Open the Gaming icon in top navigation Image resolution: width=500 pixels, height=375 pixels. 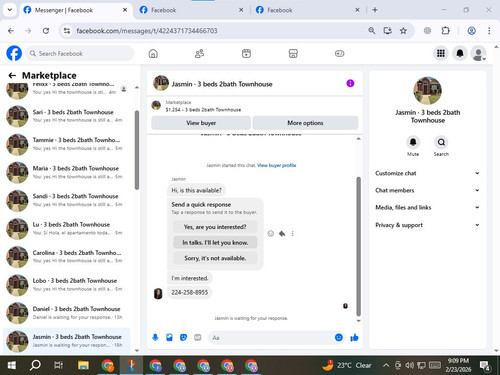(339, 53)
